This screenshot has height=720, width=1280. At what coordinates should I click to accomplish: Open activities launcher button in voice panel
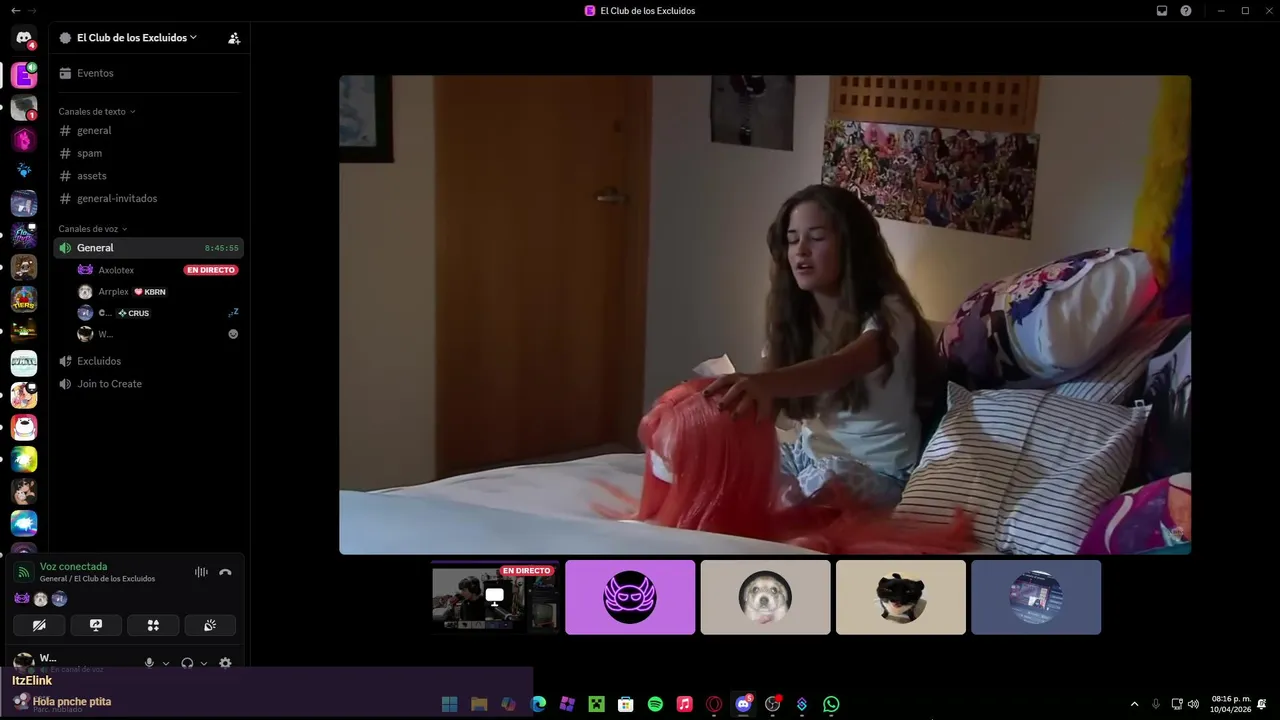click(x=153, y=625)
